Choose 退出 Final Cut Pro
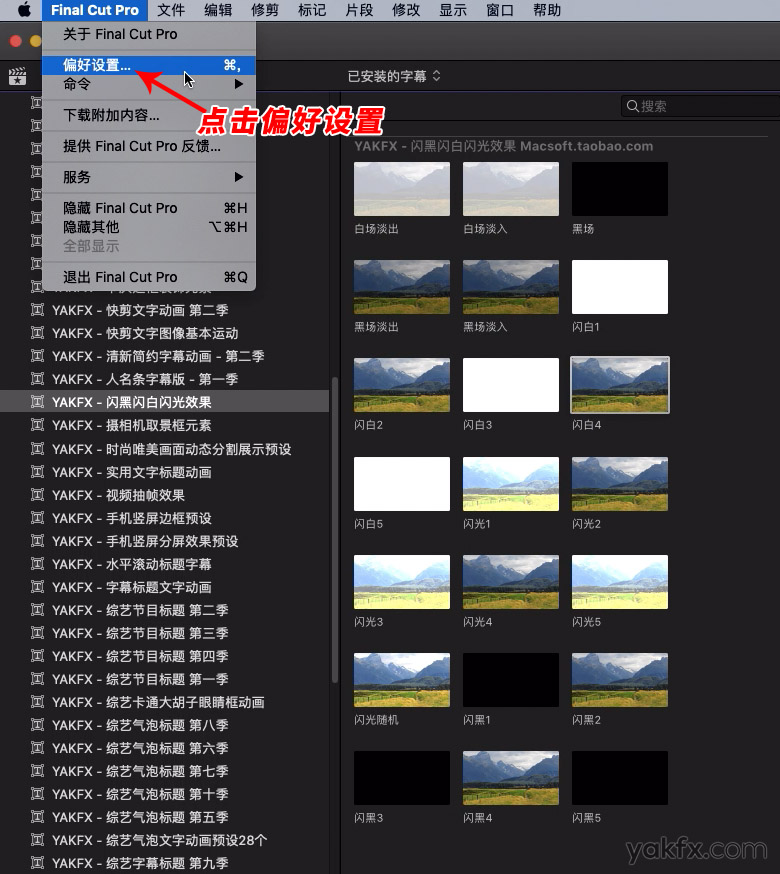The image size is (780, 874). click(x=149, y=277)
